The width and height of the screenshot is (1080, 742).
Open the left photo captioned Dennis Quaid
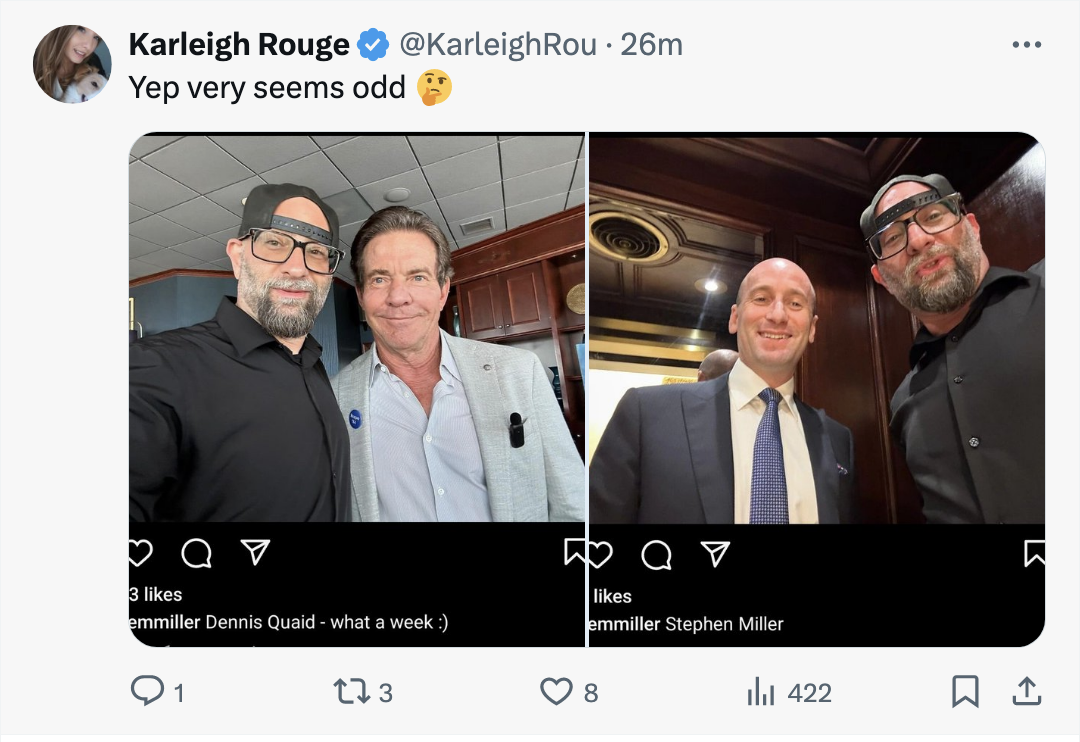[357, 330]
